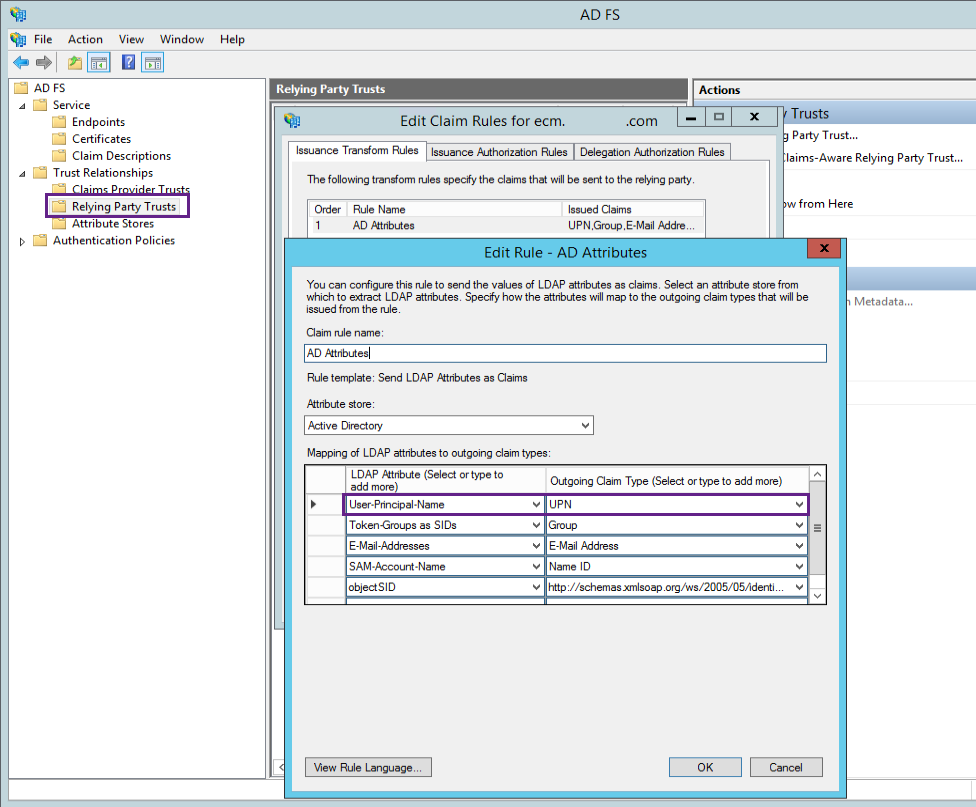Open the File menu

[43, 39]
